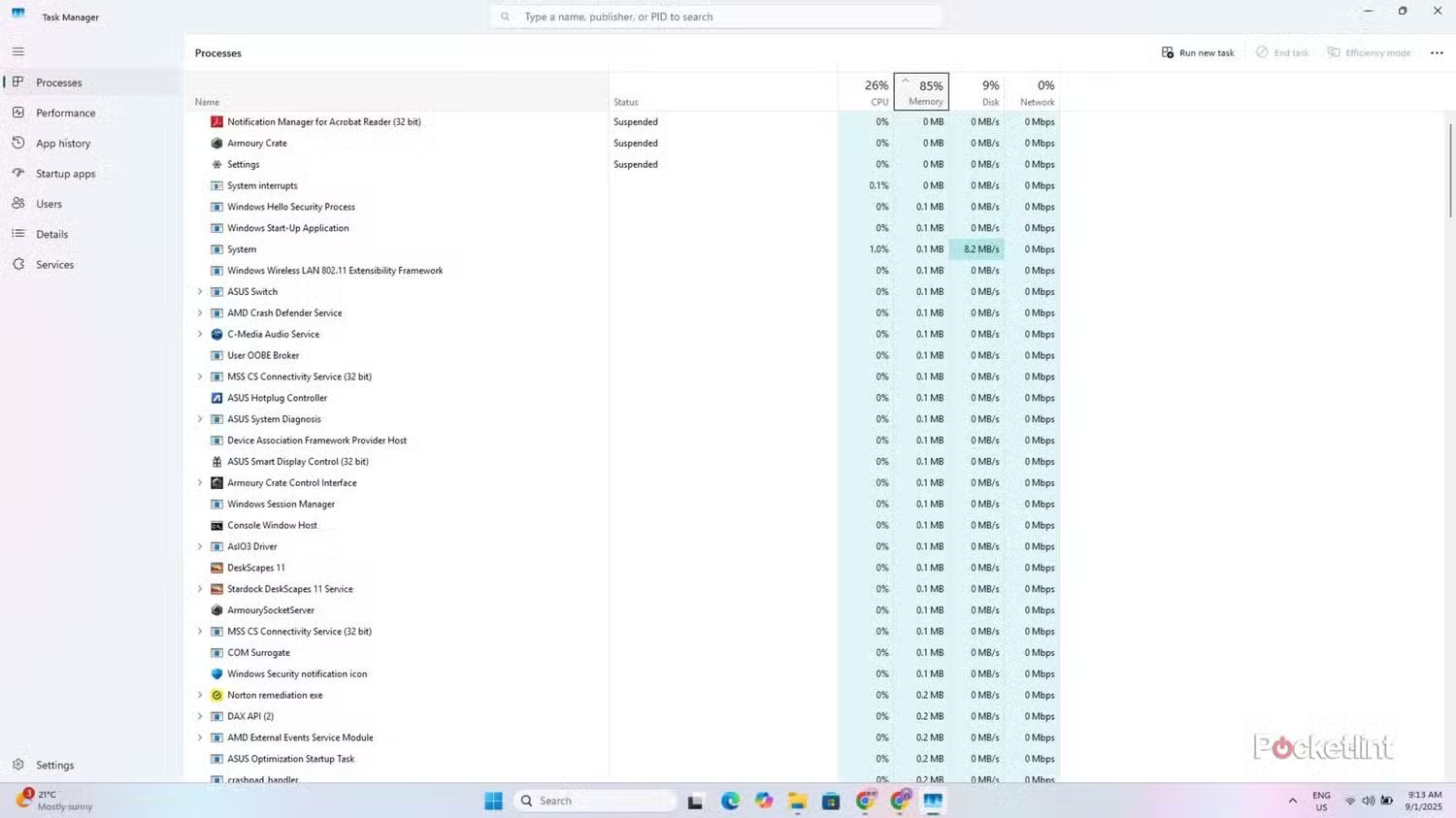1456x818 pixels.
Task: Switch to the Users page
Action: tap(91, 204)
